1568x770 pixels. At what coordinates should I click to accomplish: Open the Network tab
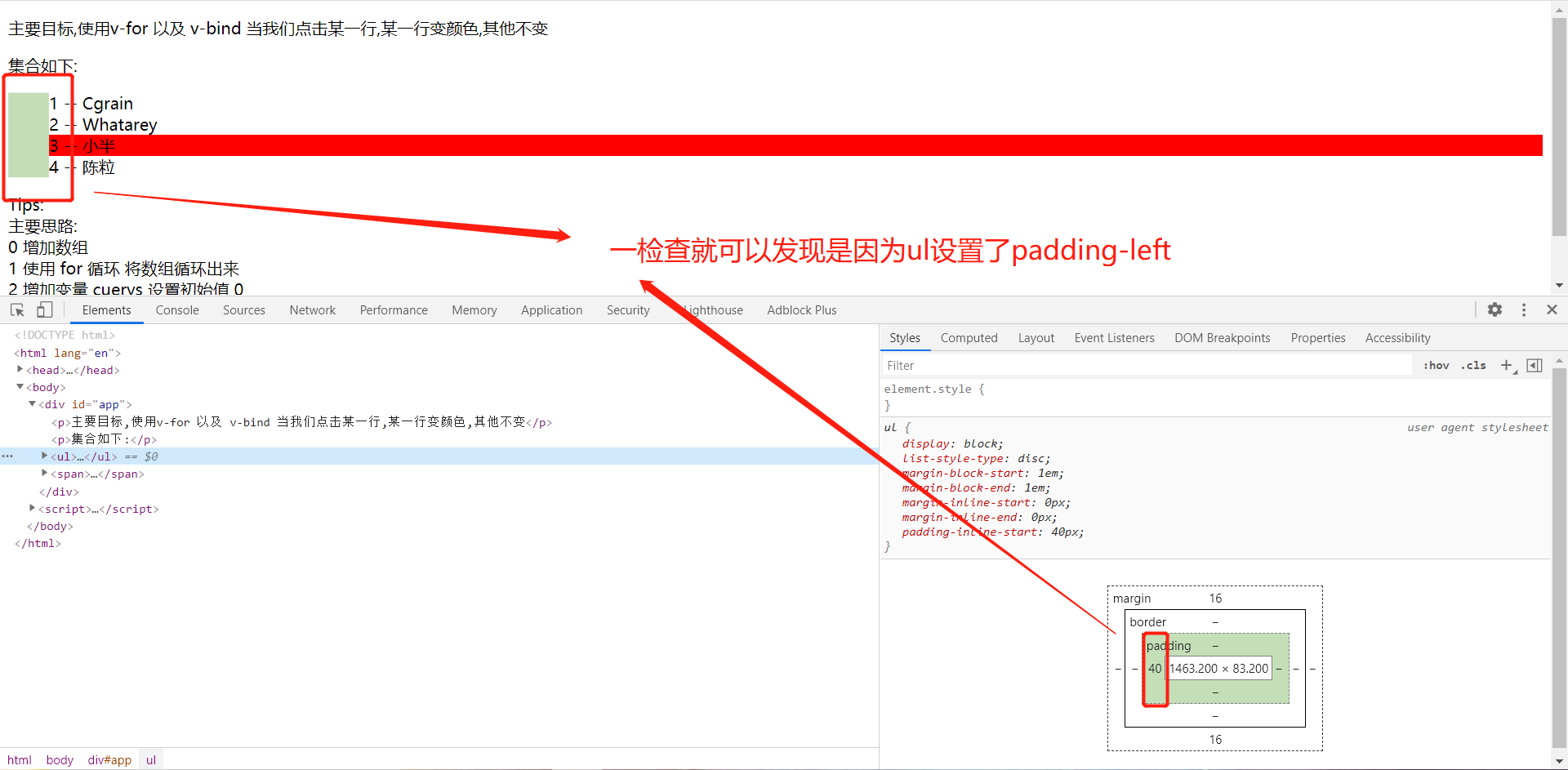(313, 310)
